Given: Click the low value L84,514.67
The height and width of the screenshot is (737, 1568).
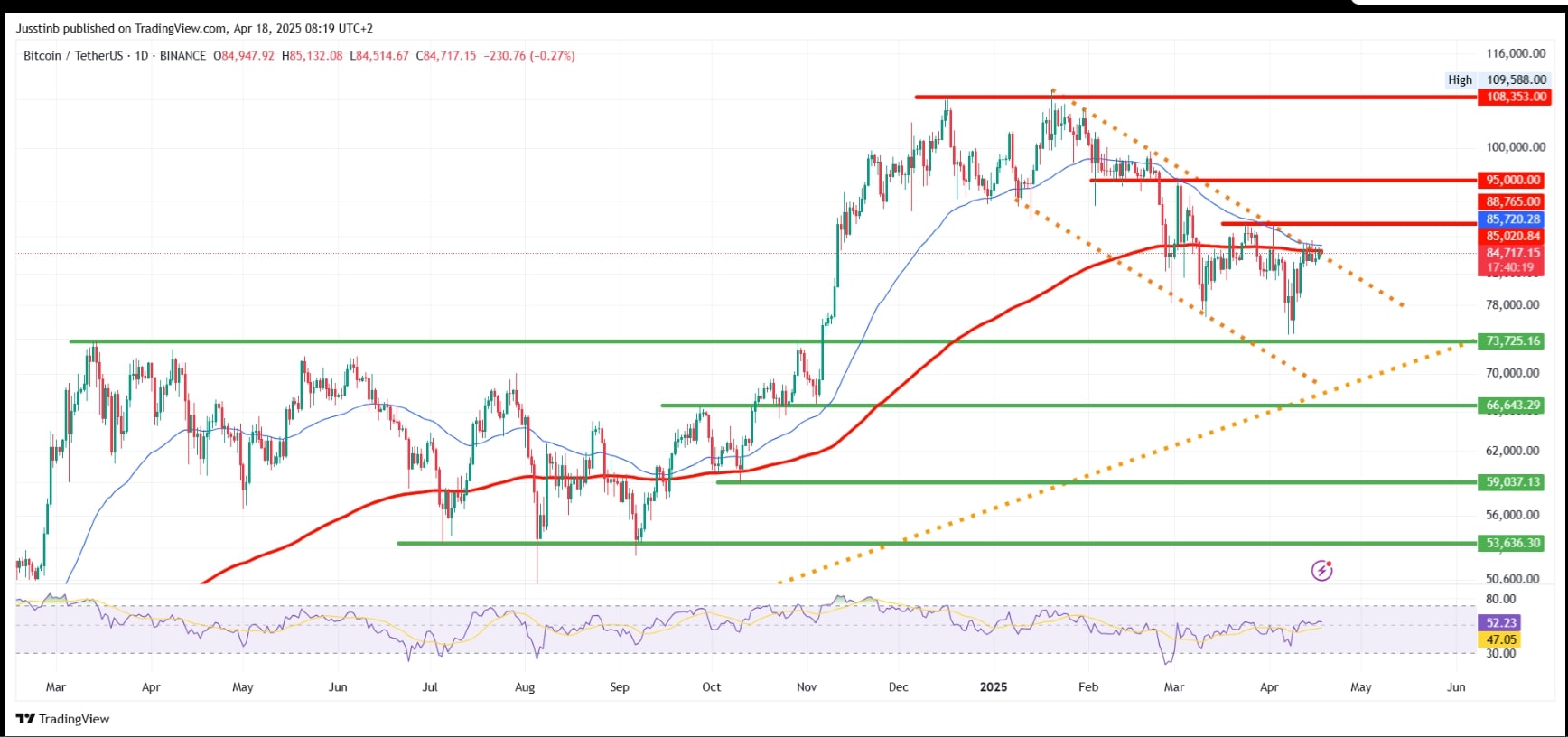Looking at the screenshot, I should click(379, 56).
